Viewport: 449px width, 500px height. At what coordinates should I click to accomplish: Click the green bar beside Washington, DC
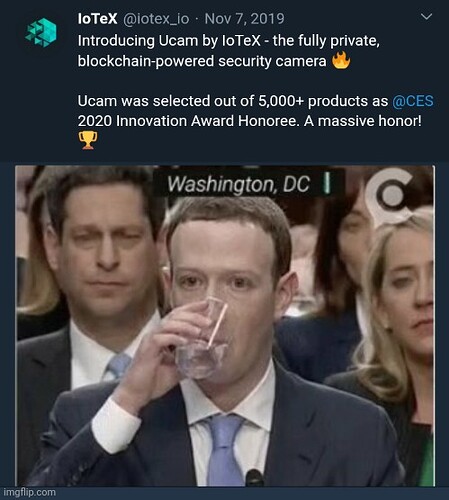[327, 183]
